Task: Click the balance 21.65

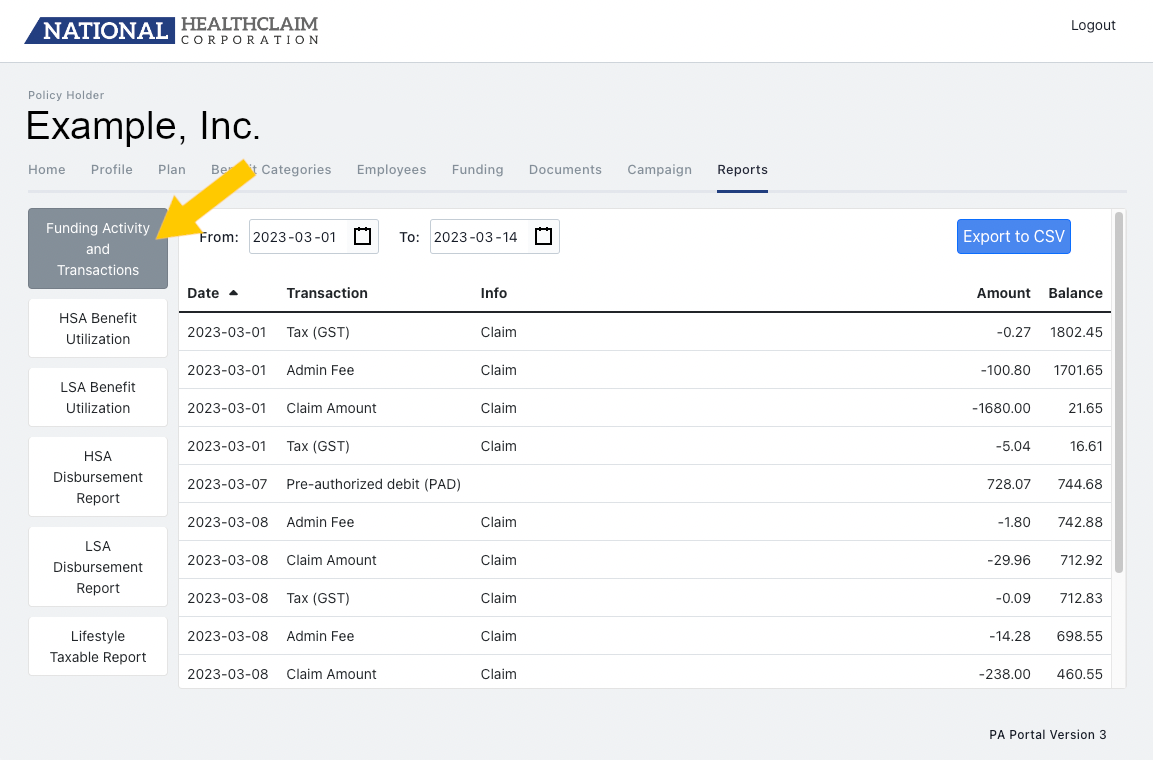Action: 1085,408
